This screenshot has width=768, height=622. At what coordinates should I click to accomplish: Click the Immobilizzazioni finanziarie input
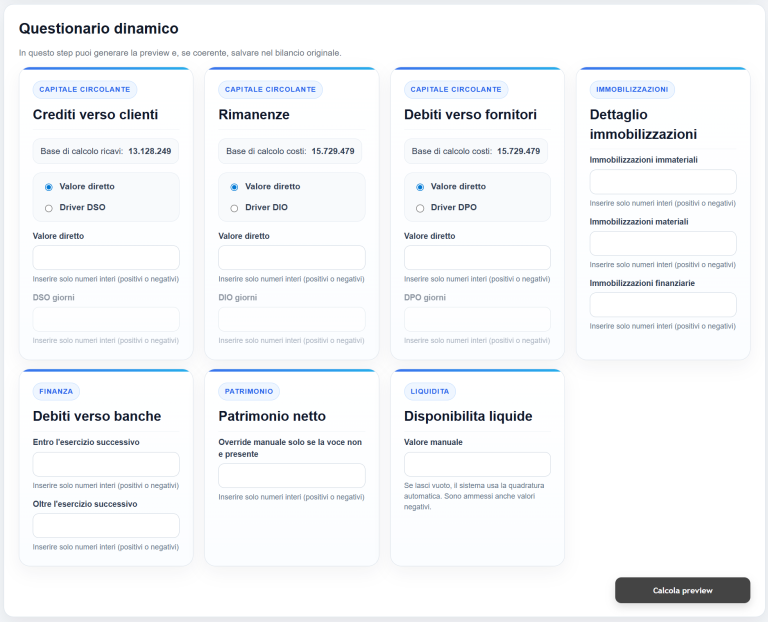pyautogui.click(x=663, y=305)
